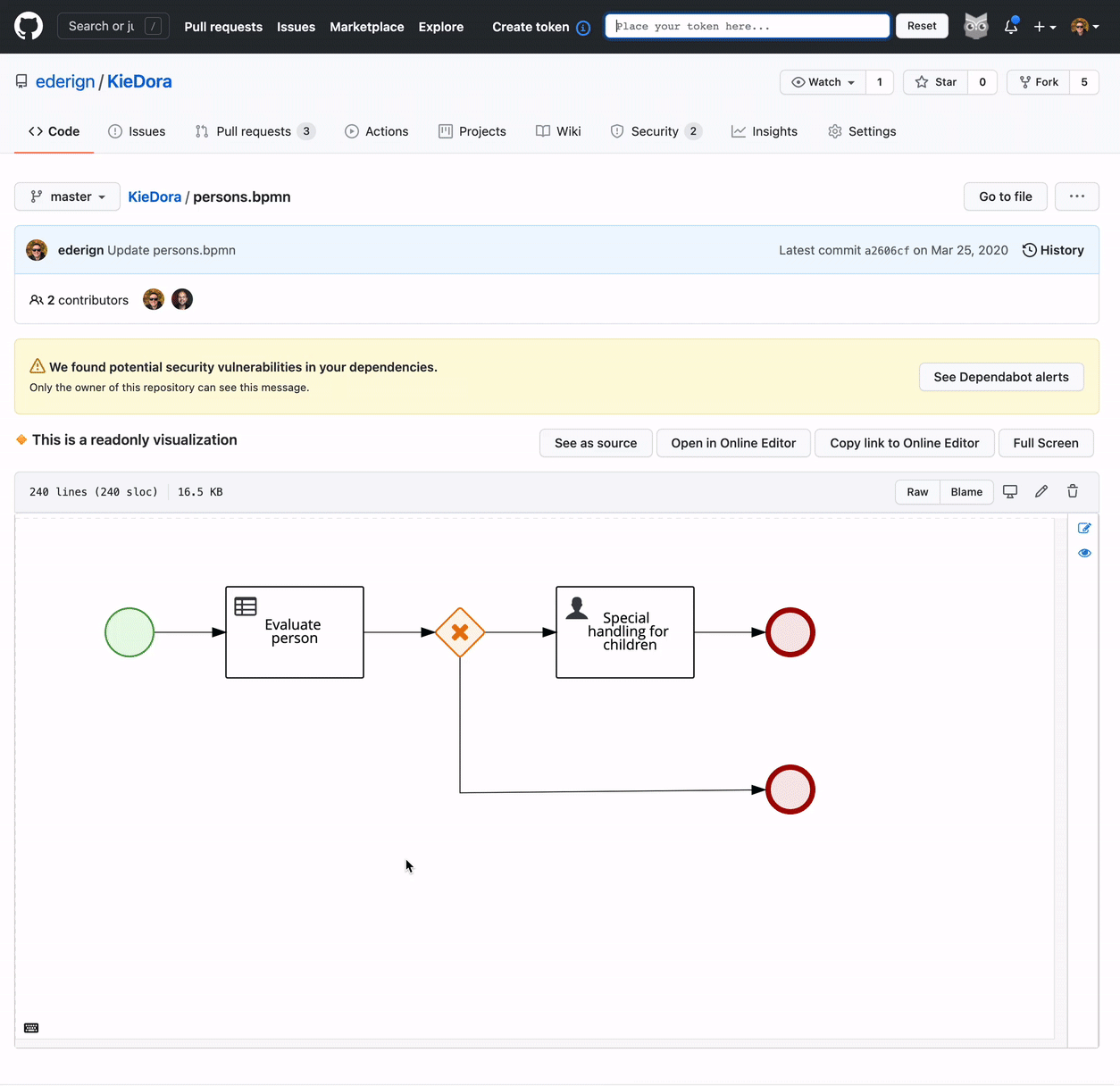1120x1086 pixels.
Task: Expand the Watch dropdown
Action: point(823,82)
